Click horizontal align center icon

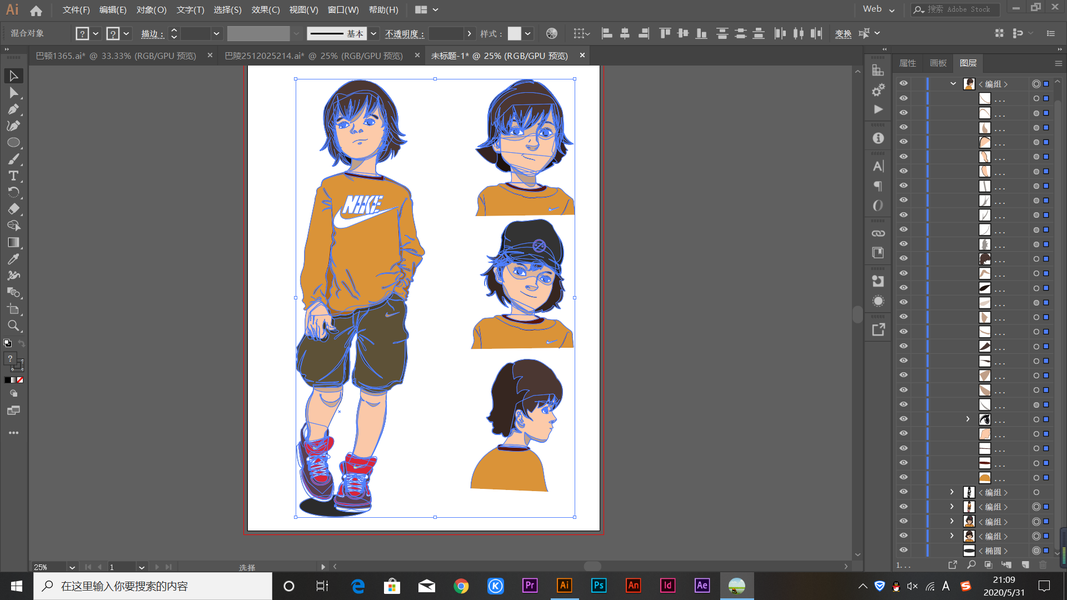coord(625,33)
